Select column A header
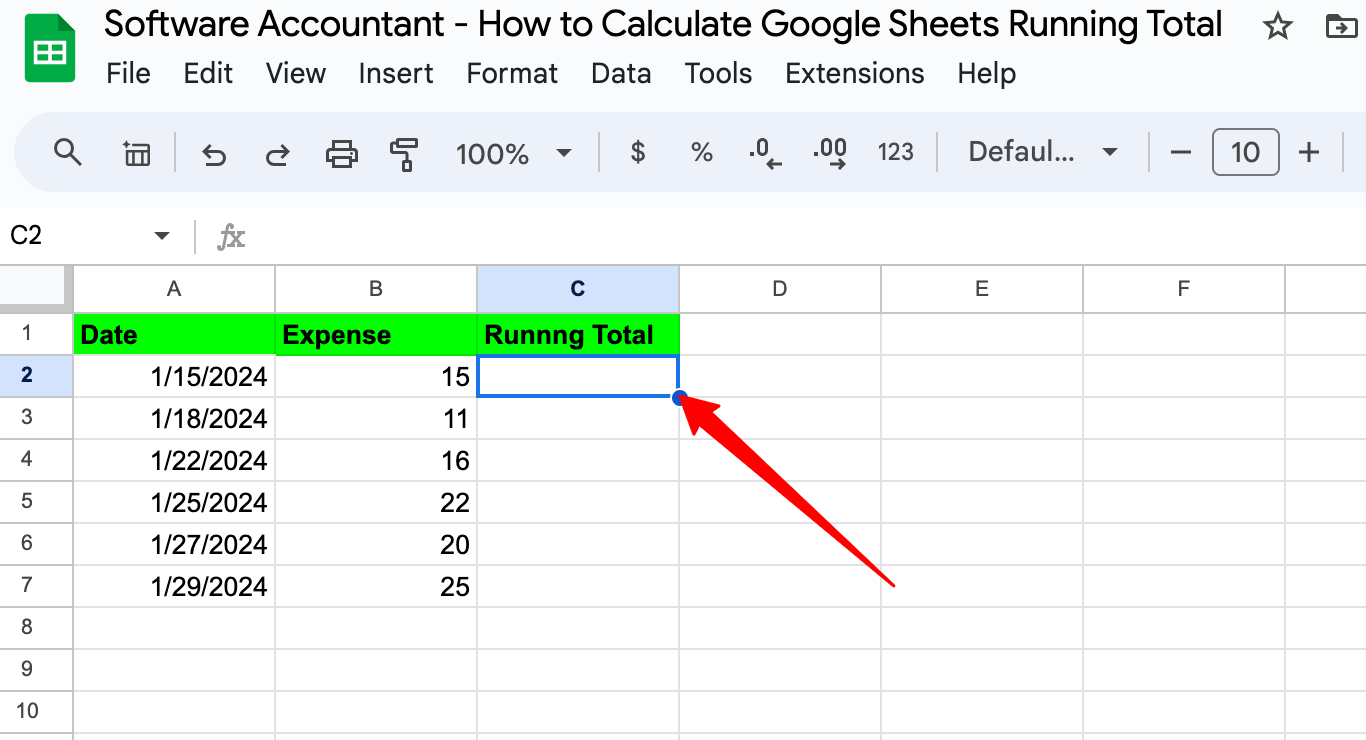Viewport: 1366px width, 740px height. pyautogui.click(x=174, y=289)
